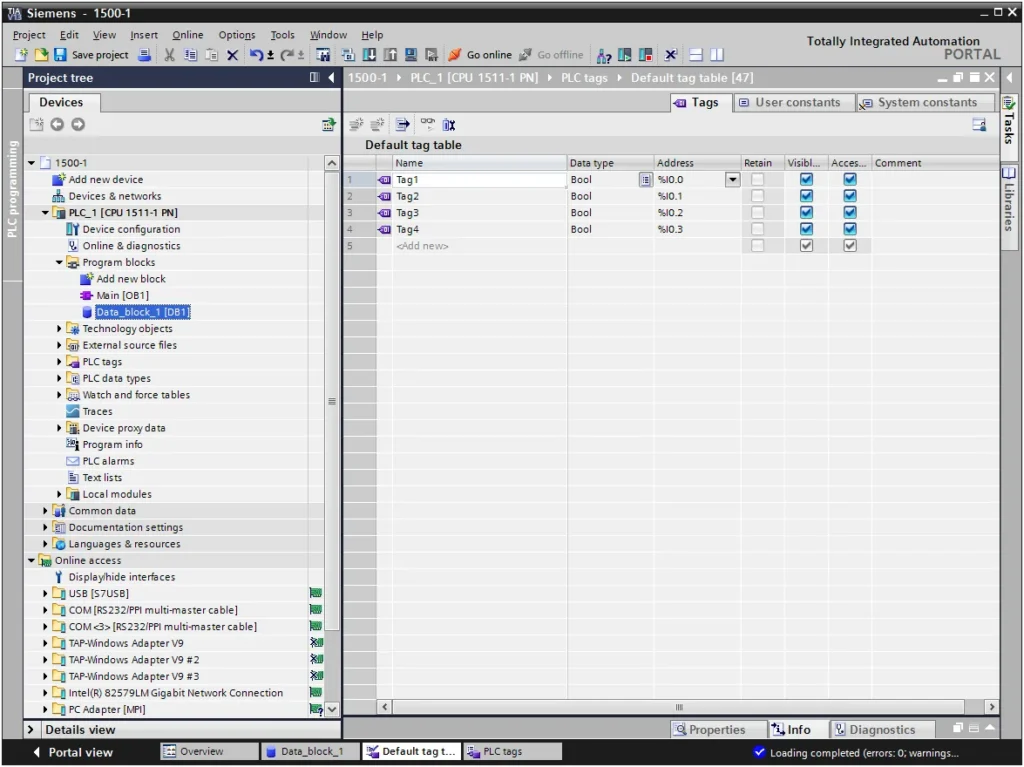
Task: Click the Save project button
Action: click(x=91, y=55)
